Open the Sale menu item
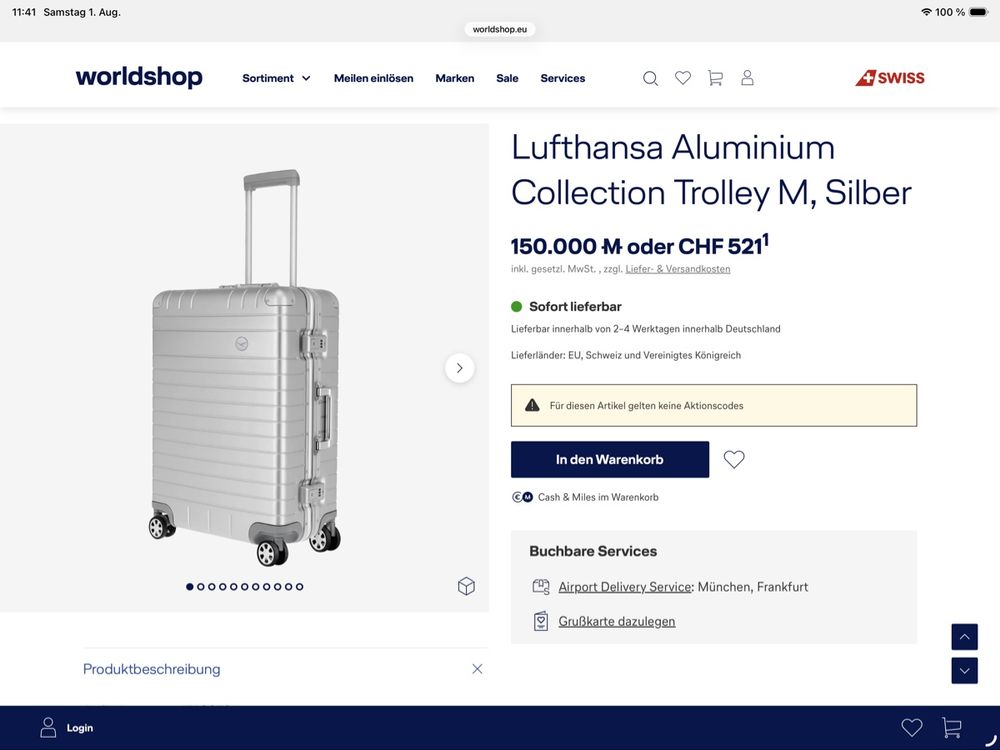 (x=507, y=78)
